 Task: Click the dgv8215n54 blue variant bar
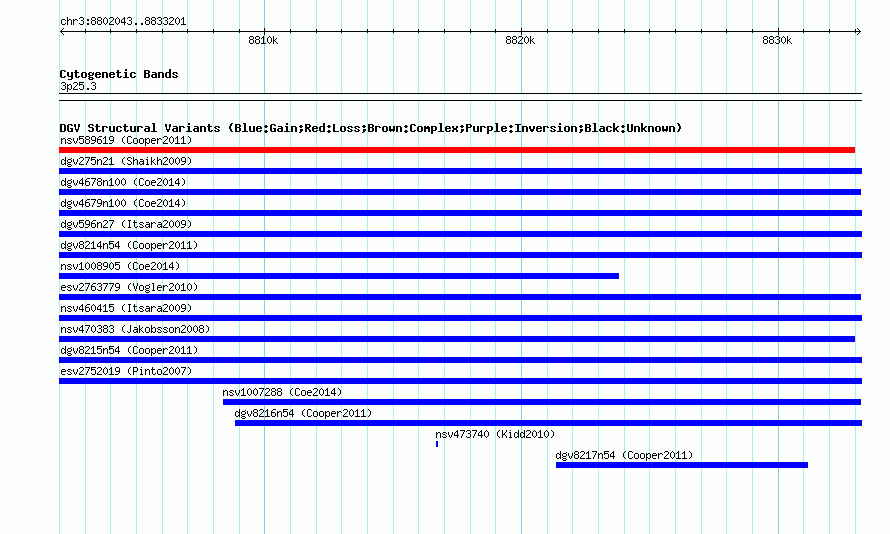pyautogui.click(x=460, y=360)
